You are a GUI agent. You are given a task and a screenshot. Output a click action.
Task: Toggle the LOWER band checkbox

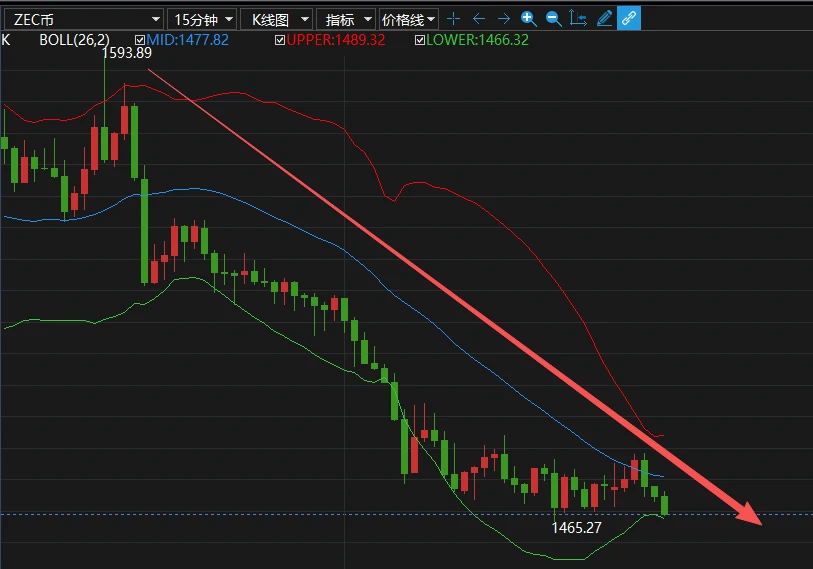420,40
